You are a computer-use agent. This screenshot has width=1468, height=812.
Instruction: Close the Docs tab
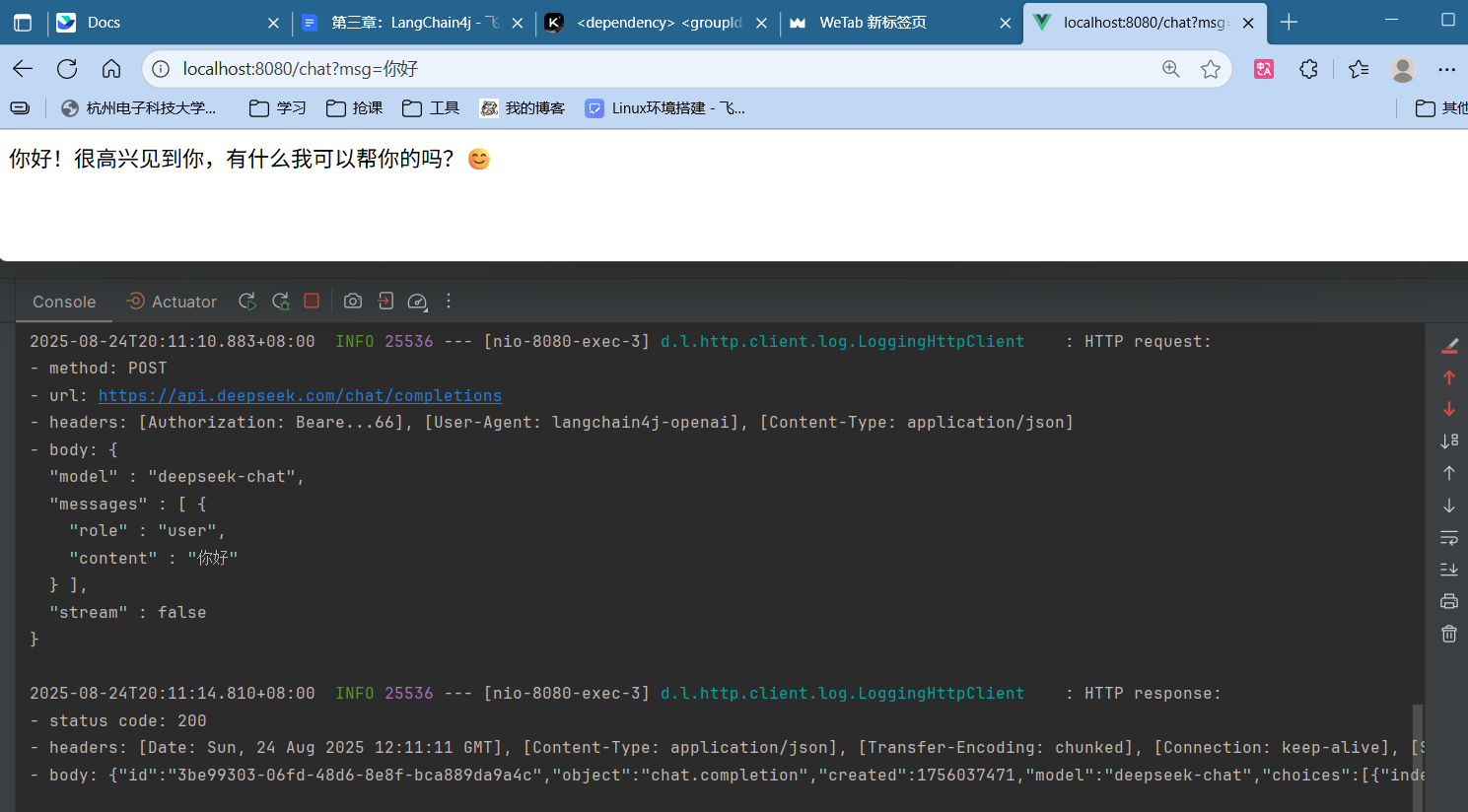(x=273, y=23)
